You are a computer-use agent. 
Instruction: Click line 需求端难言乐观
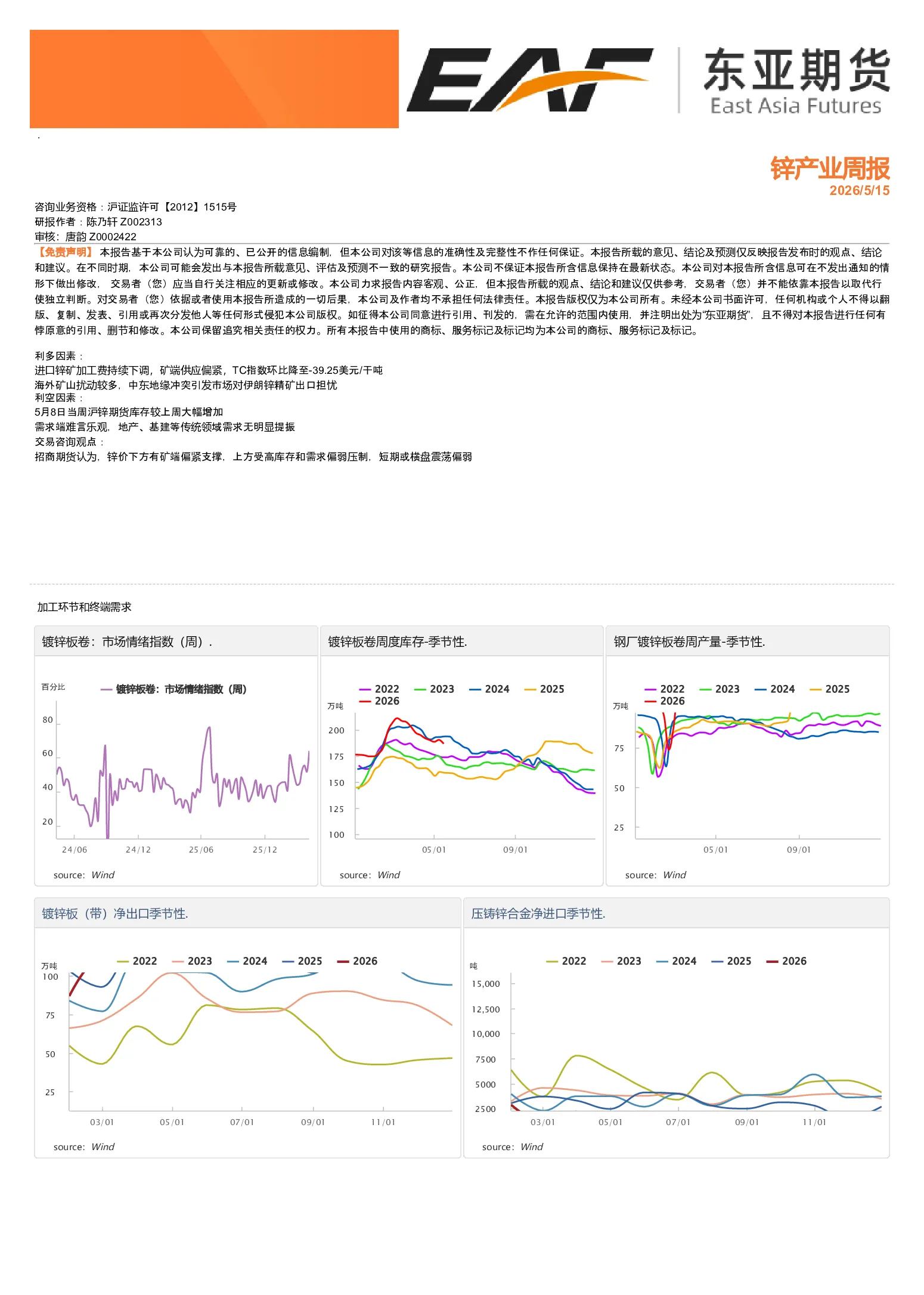click(165, 427)
